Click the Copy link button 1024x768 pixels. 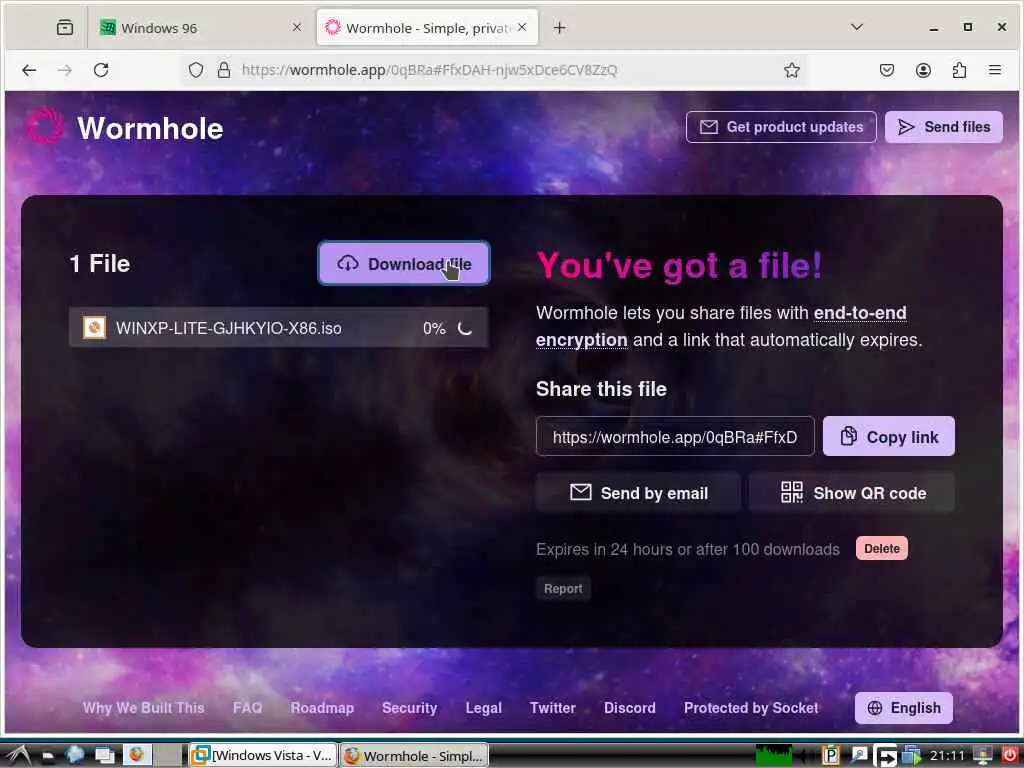pos(888,436)
